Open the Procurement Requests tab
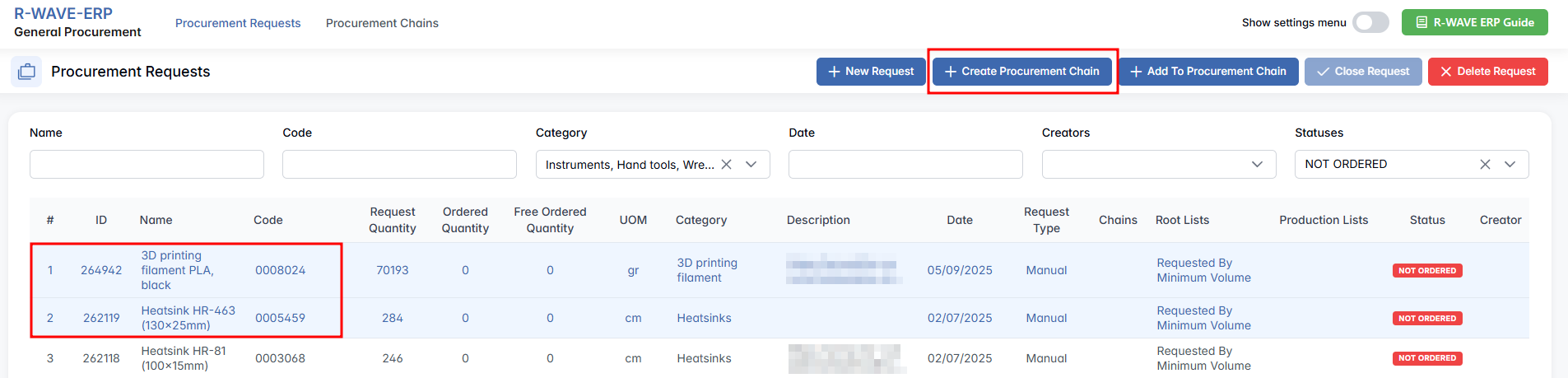This screenshot has width=1568, height=378. pyautogui.click(x=238, y=23)
